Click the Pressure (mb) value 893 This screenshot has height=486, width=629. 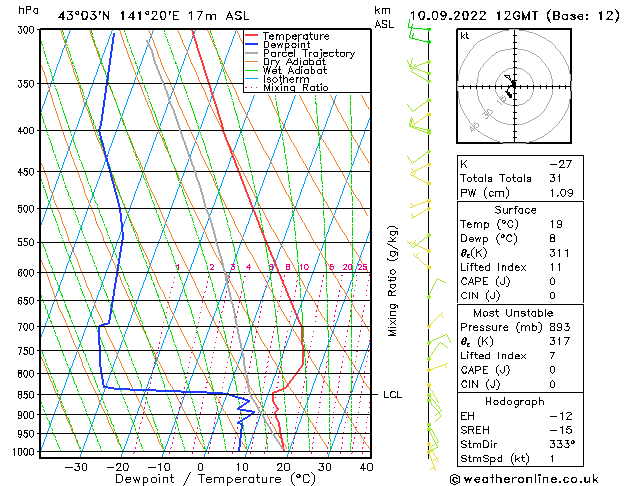(x=560, y=327)
